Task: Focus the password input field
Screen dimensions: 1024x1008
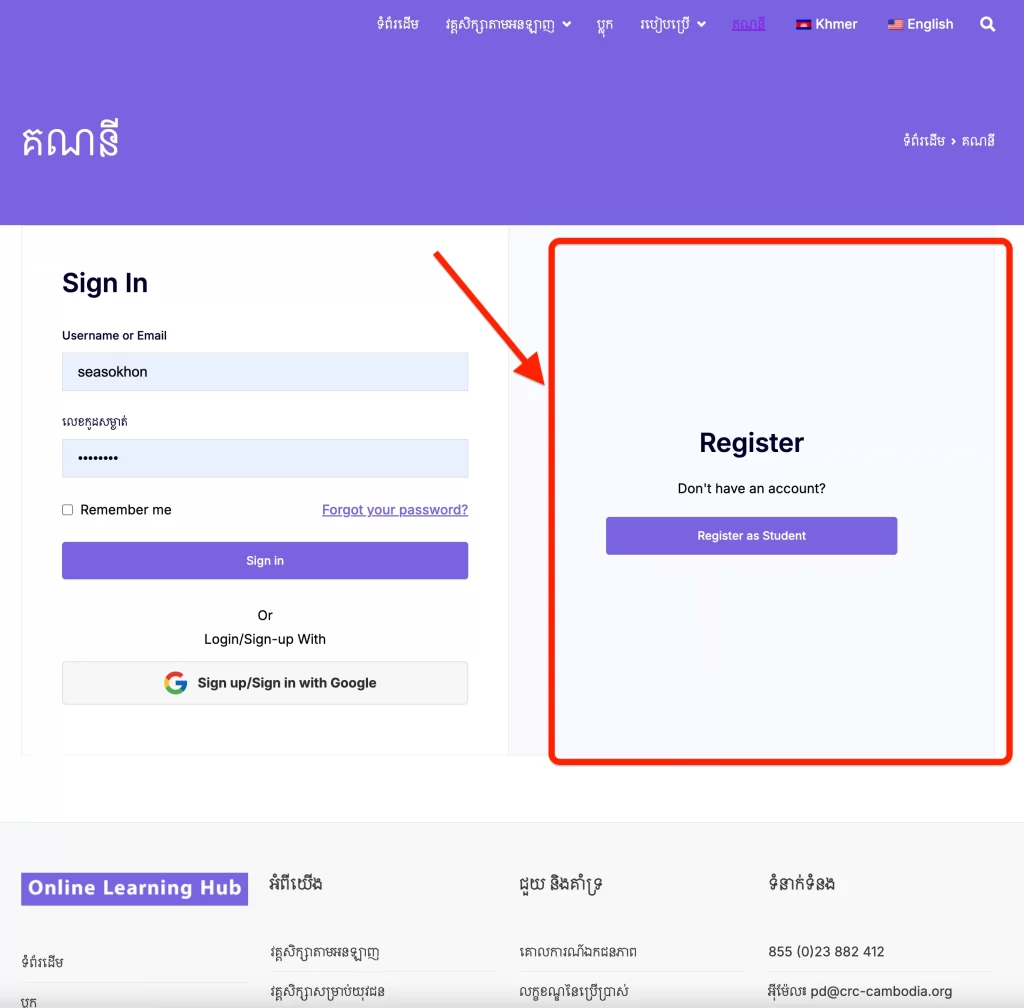Action: [265, 458]
